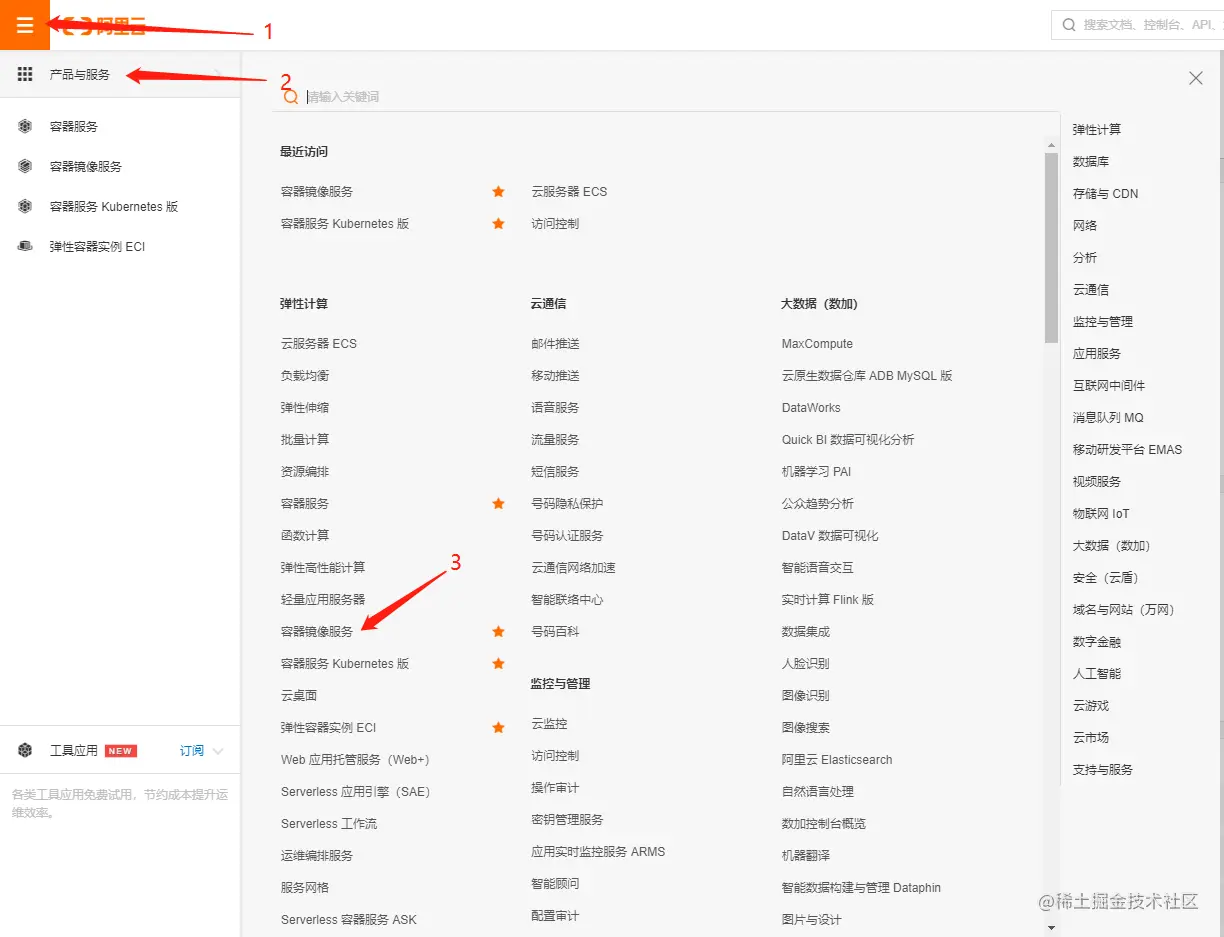Expand the 工具应用 chevron dropdown
This screenshot has width=1224, height=937.
click(218, 751)
